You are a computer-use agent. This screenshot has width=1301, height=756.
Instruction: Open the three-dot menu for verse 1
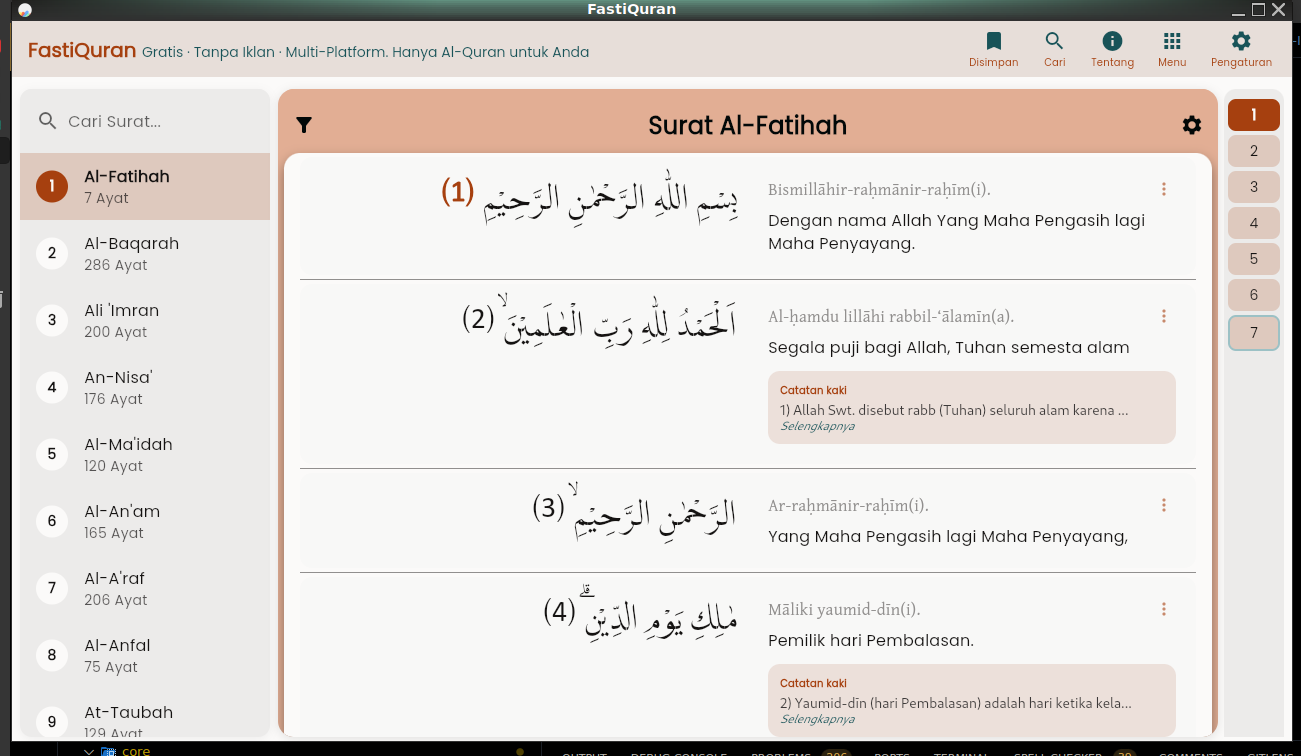coord(1163,188)
